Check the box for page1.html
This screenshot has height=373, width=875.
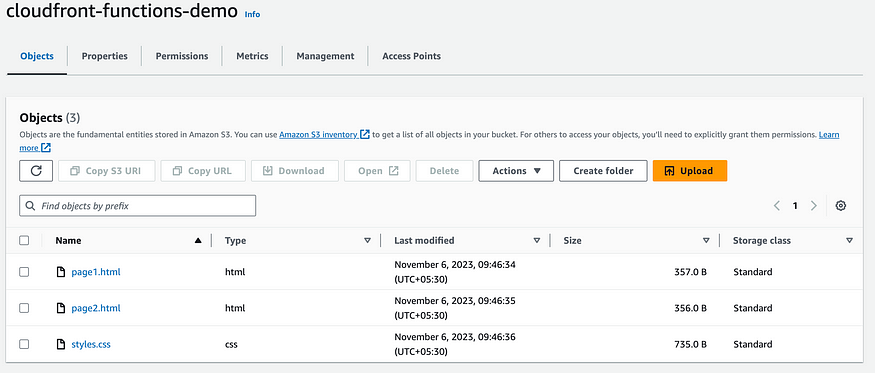tap(24, 272)
